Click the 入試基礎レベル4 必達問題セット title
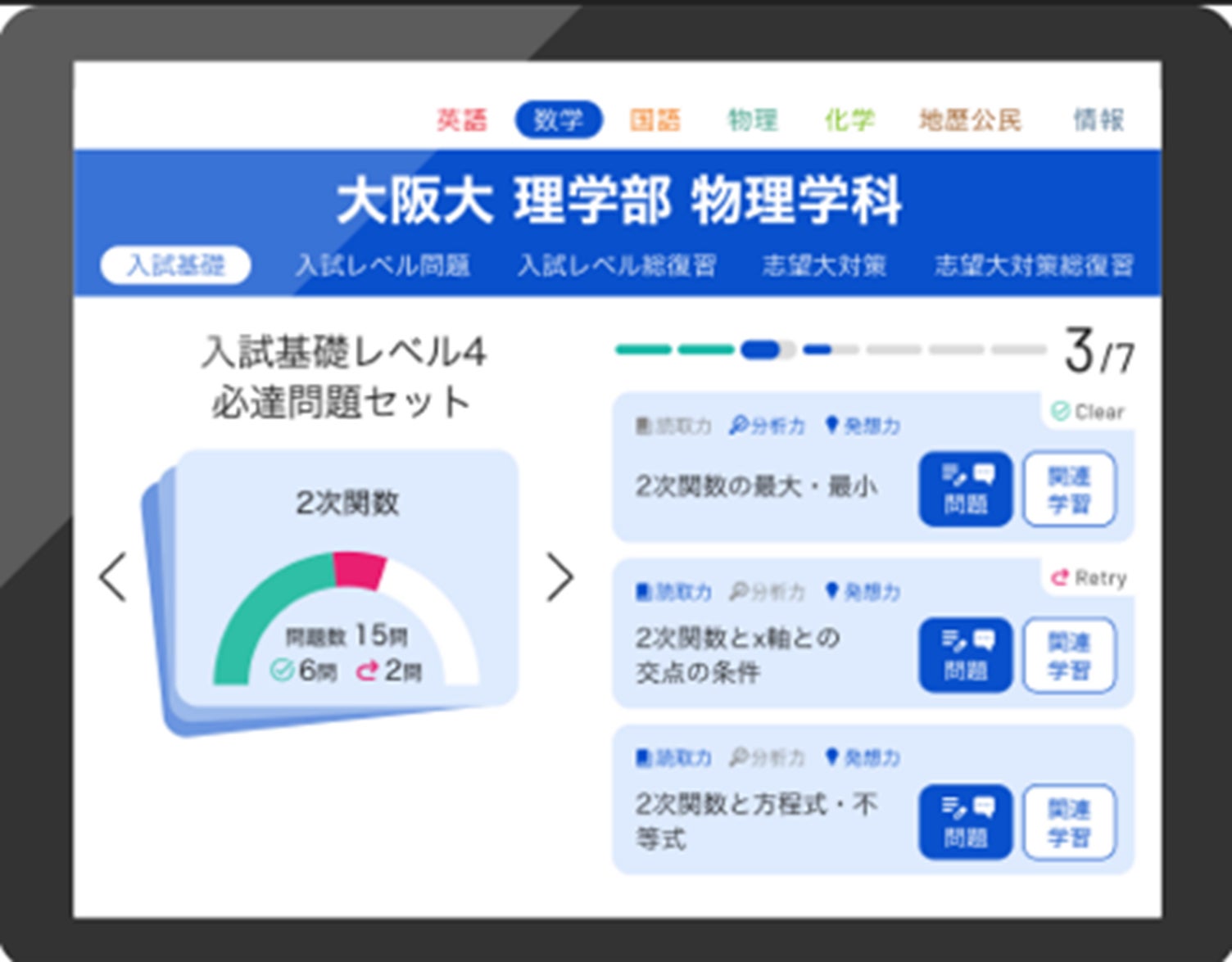 pyautogui.click(x=343, y=377)
